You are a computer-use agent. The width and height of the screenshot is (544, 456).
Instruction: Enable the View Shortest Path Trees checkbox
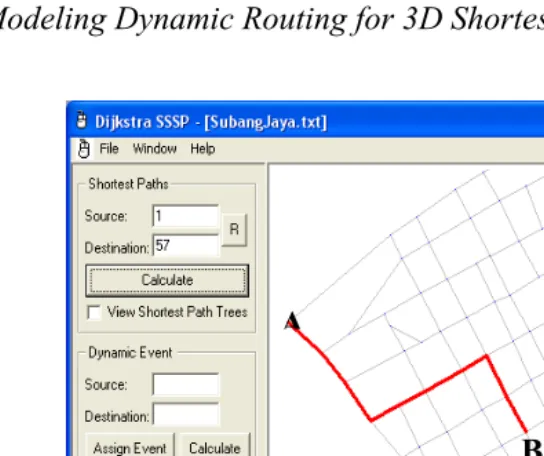(94, 312)
